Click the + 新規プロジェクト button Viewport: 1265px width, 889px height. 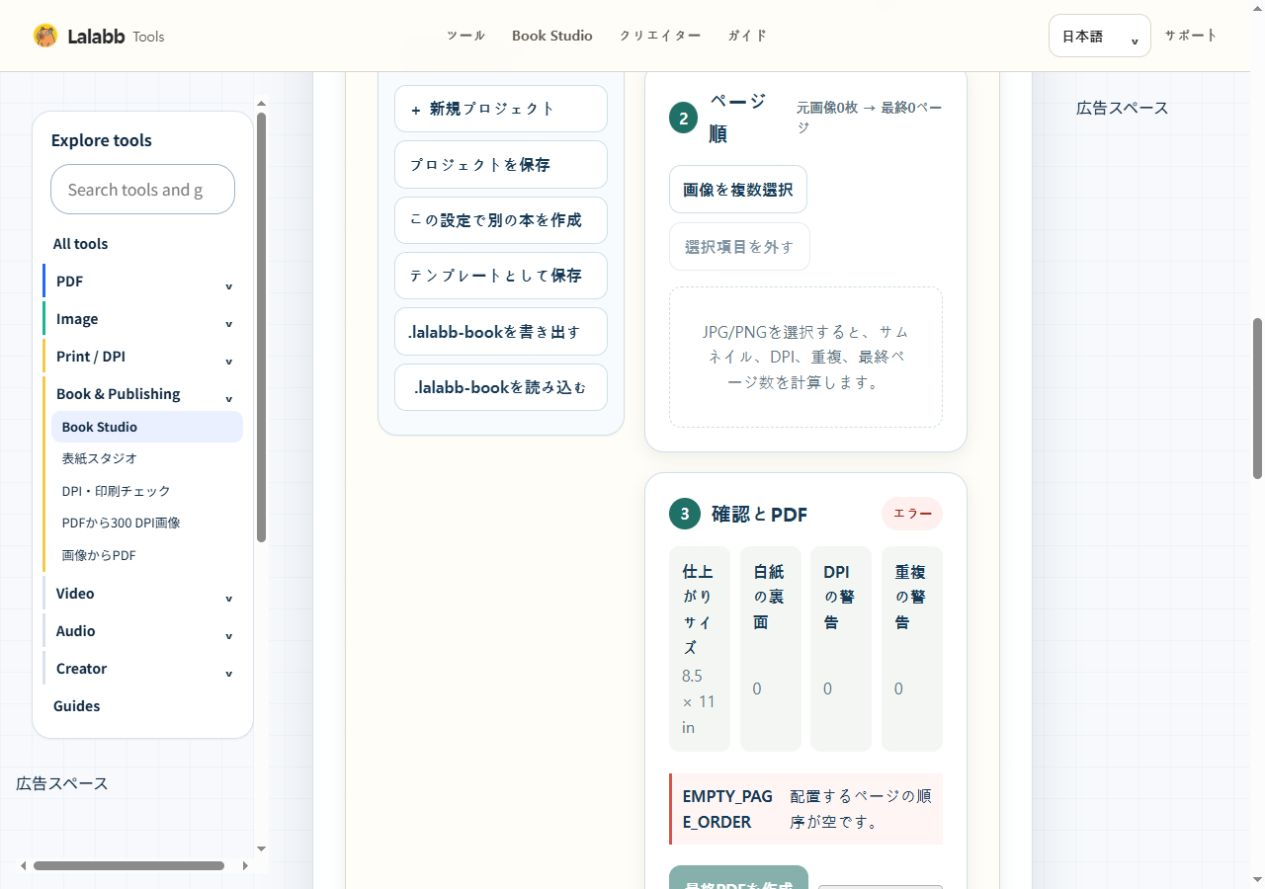(501, 108)
